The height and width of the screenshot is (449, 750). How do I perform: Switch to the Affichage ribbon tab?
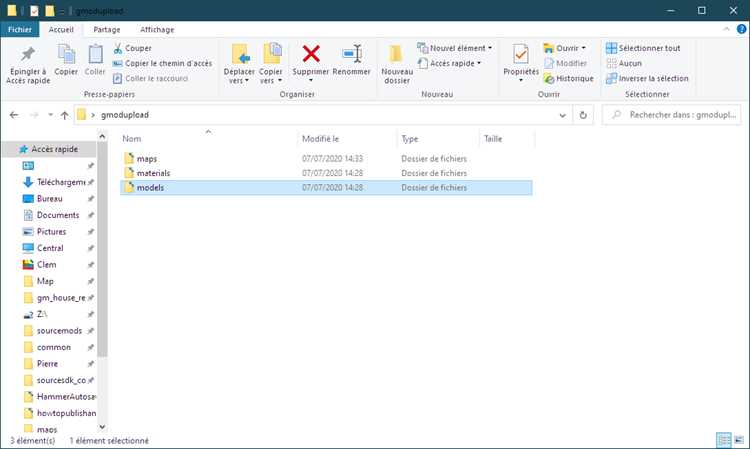(157, 30)
